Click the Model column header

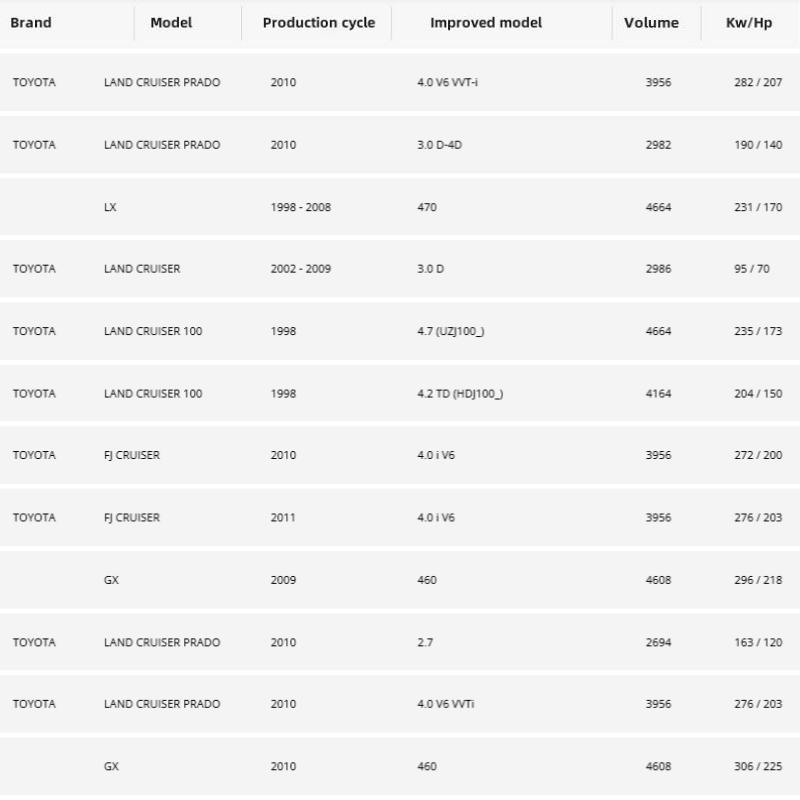171,23
